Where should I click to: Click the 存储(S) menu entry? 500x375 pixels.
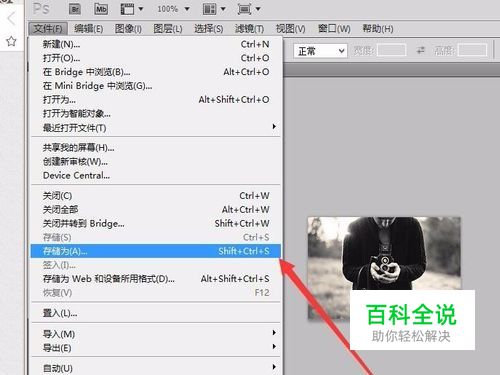156,237
